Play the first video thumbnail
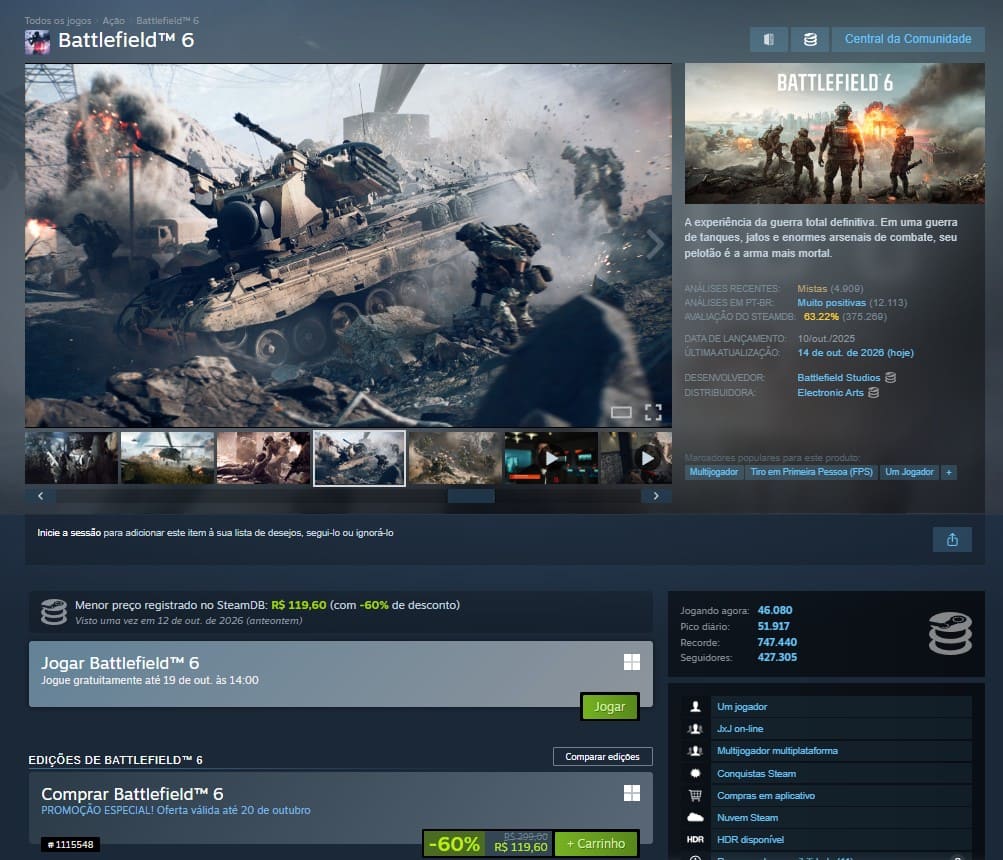This screenshot has width=1003, height=860. 551,458
